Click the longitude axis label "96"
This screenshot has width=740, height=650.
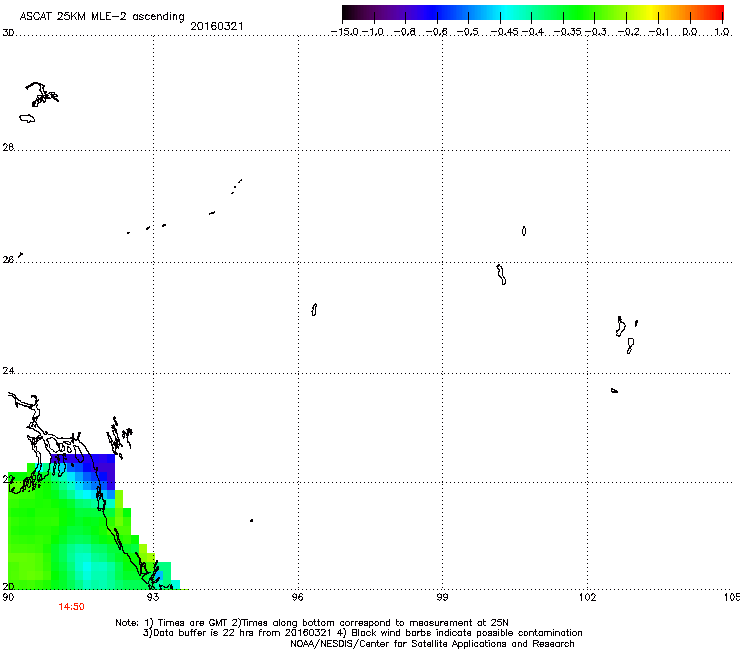(x=297, y=597)
